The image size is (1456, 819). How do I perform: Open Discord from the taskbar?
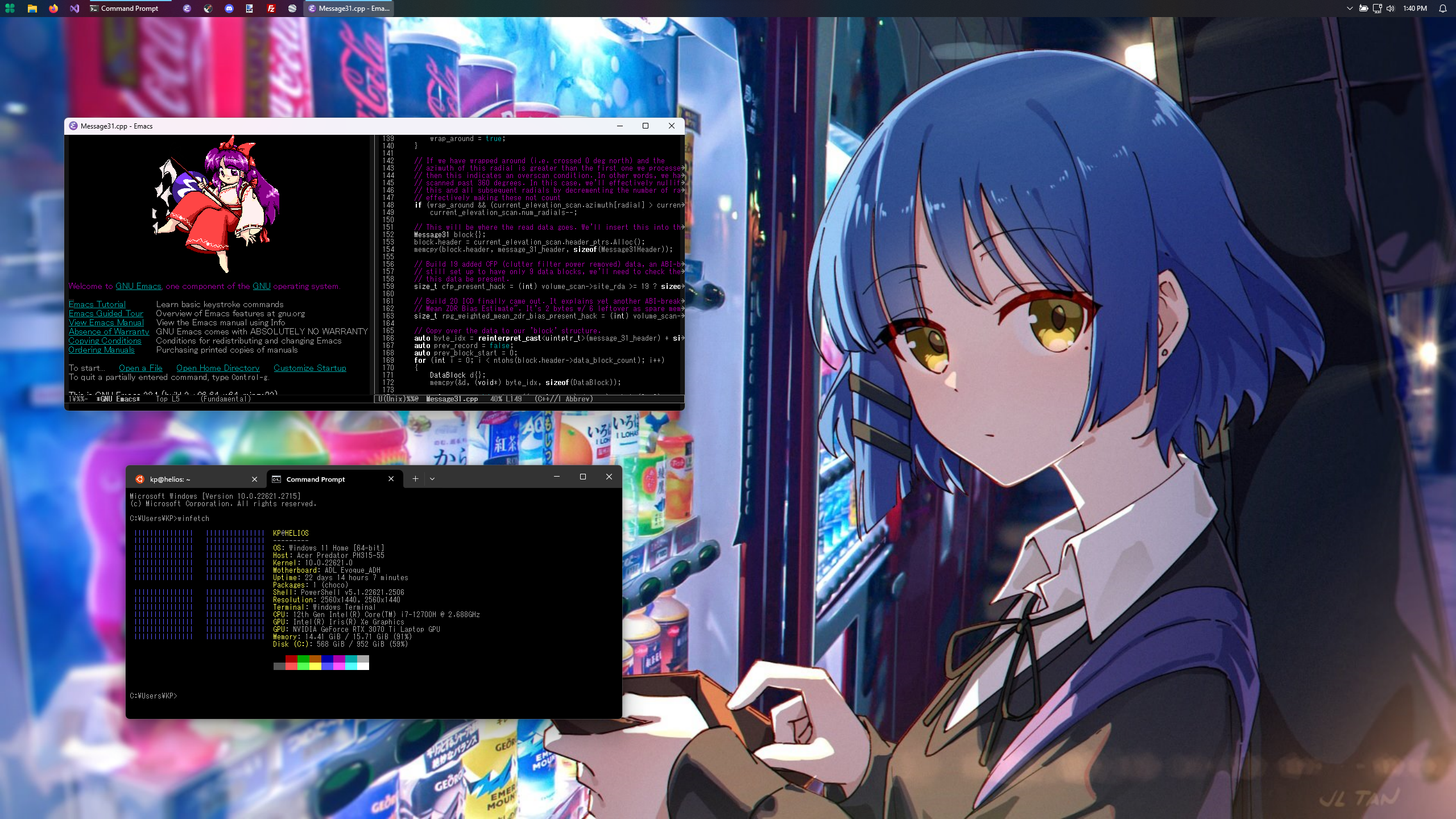(229, 9)
